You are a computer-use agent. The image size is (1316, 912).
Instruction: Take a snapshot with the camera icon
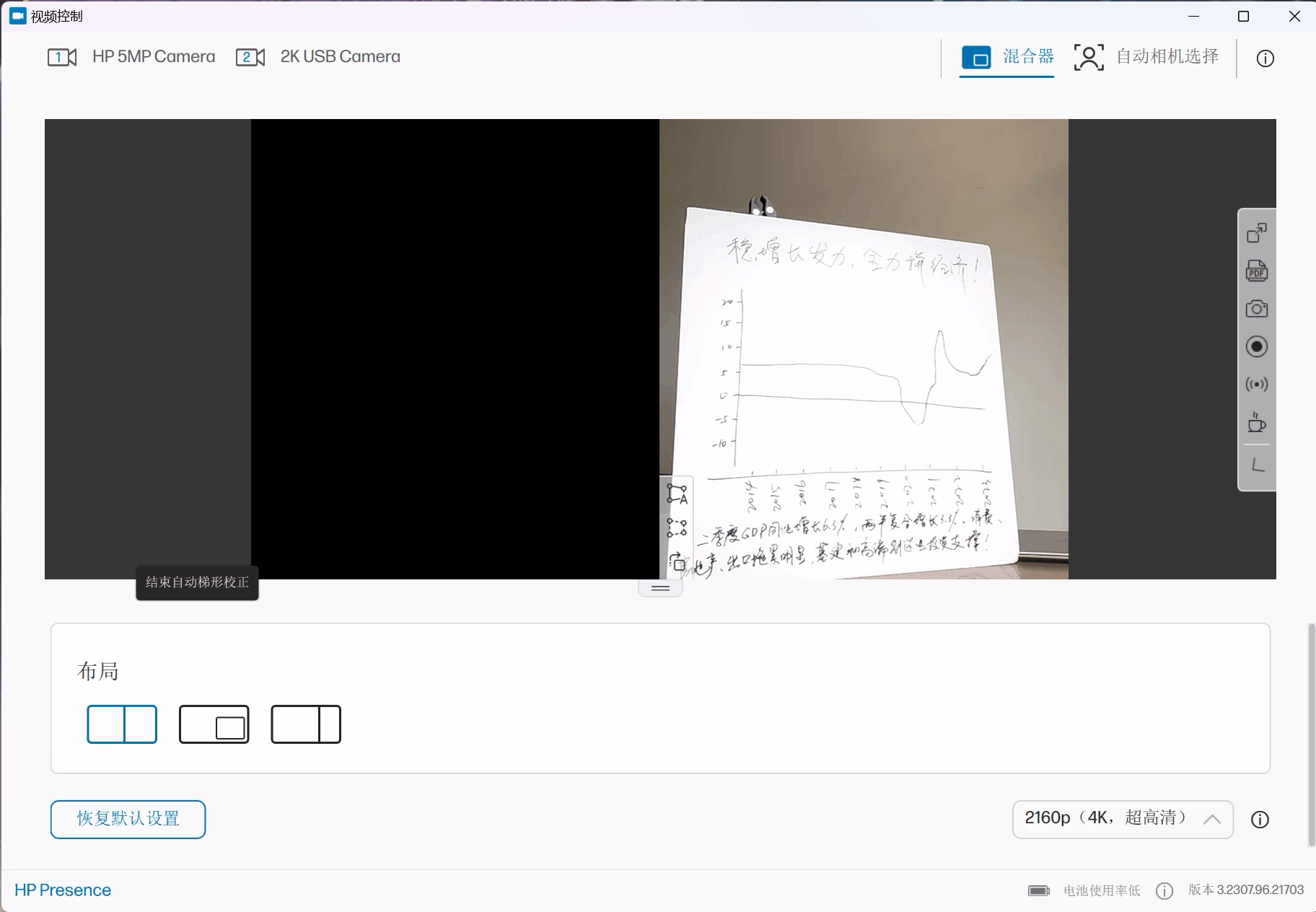(1256, 309)
